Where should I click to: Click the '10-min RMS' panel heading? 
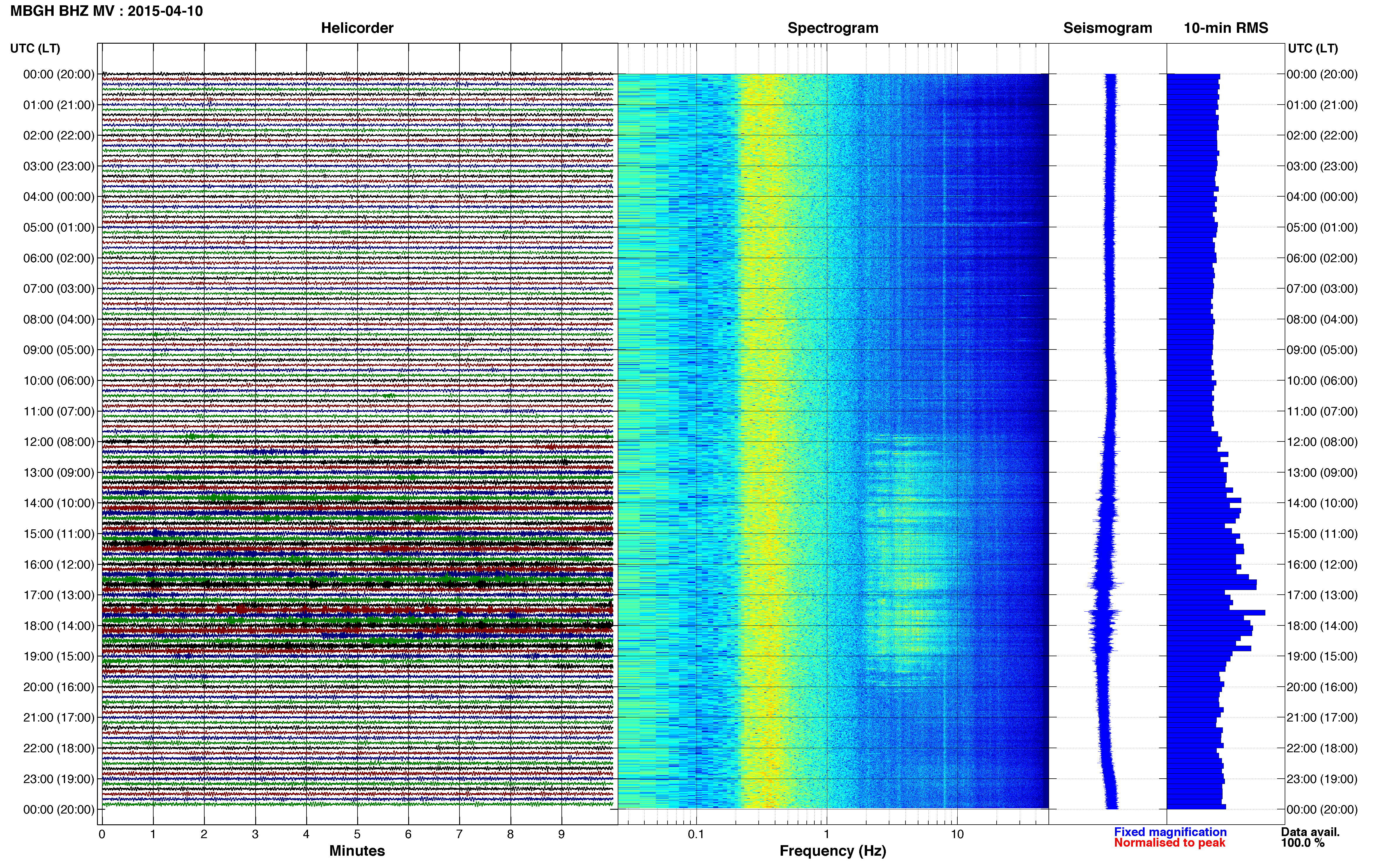click(x=1226, y=28)
